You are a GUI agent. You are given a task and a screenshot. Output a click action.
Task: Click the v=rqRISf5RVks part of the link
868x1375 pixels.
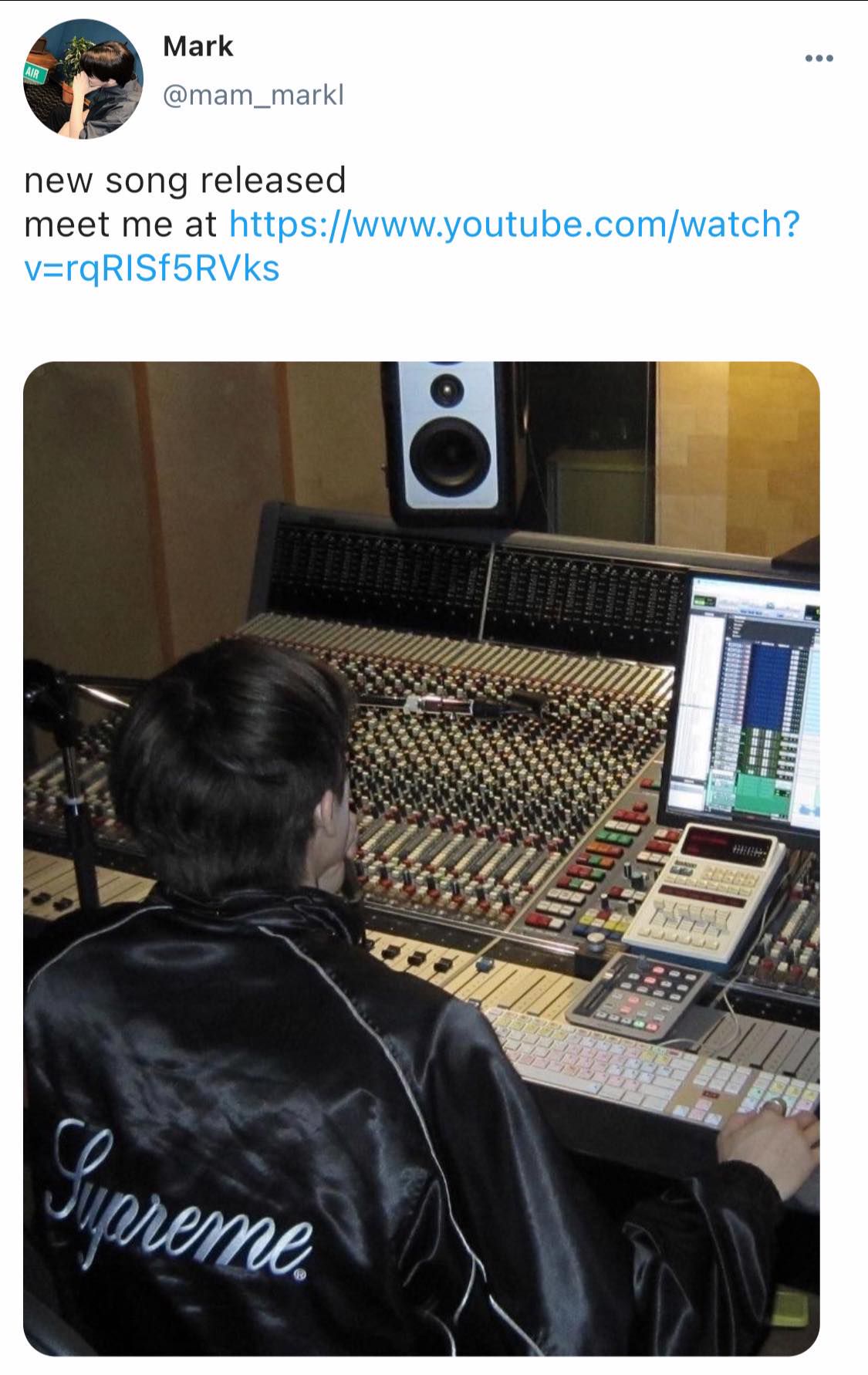point(152,269)
